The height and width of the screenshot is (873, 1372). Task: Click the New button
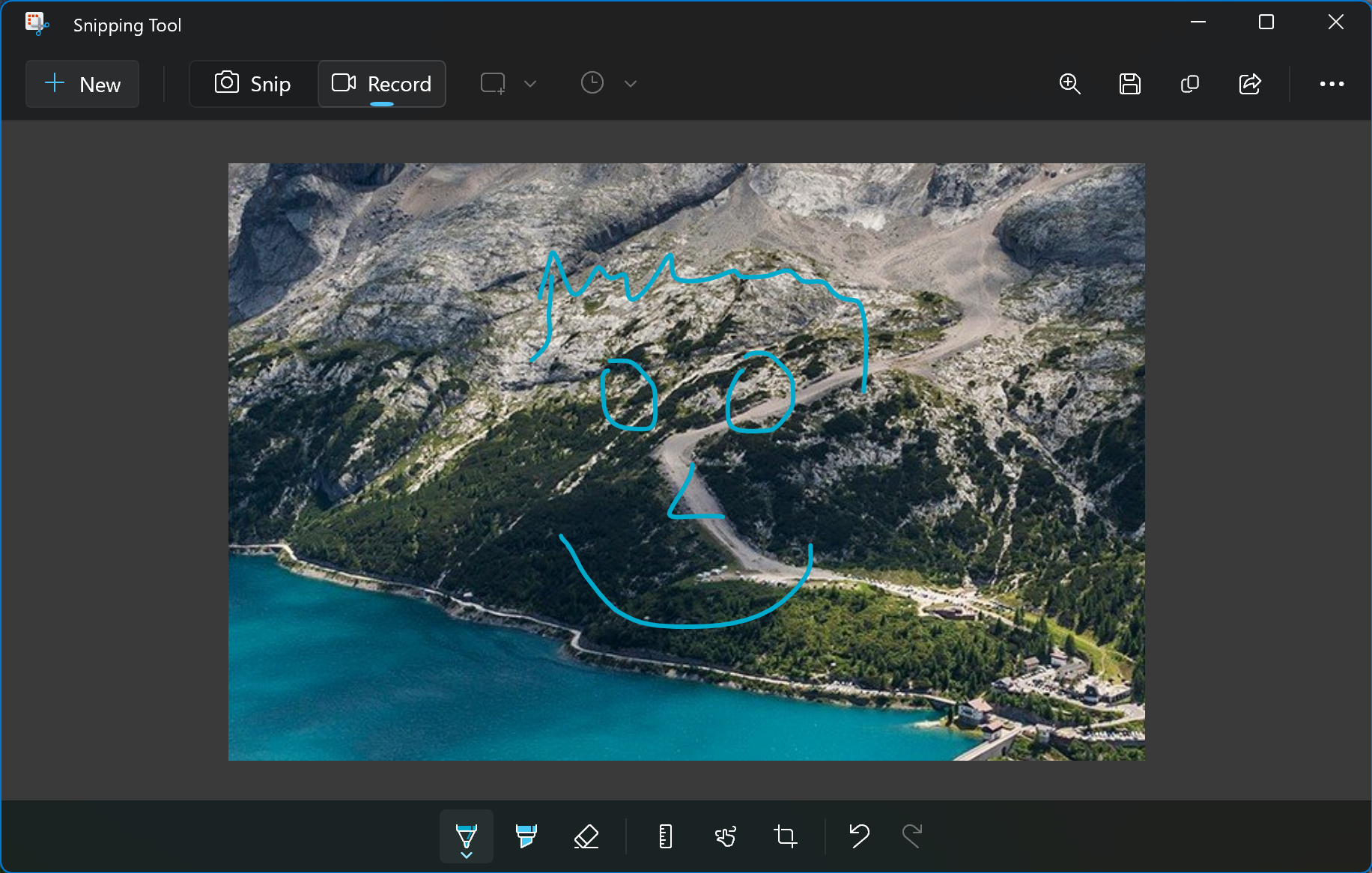click(82, 84)
